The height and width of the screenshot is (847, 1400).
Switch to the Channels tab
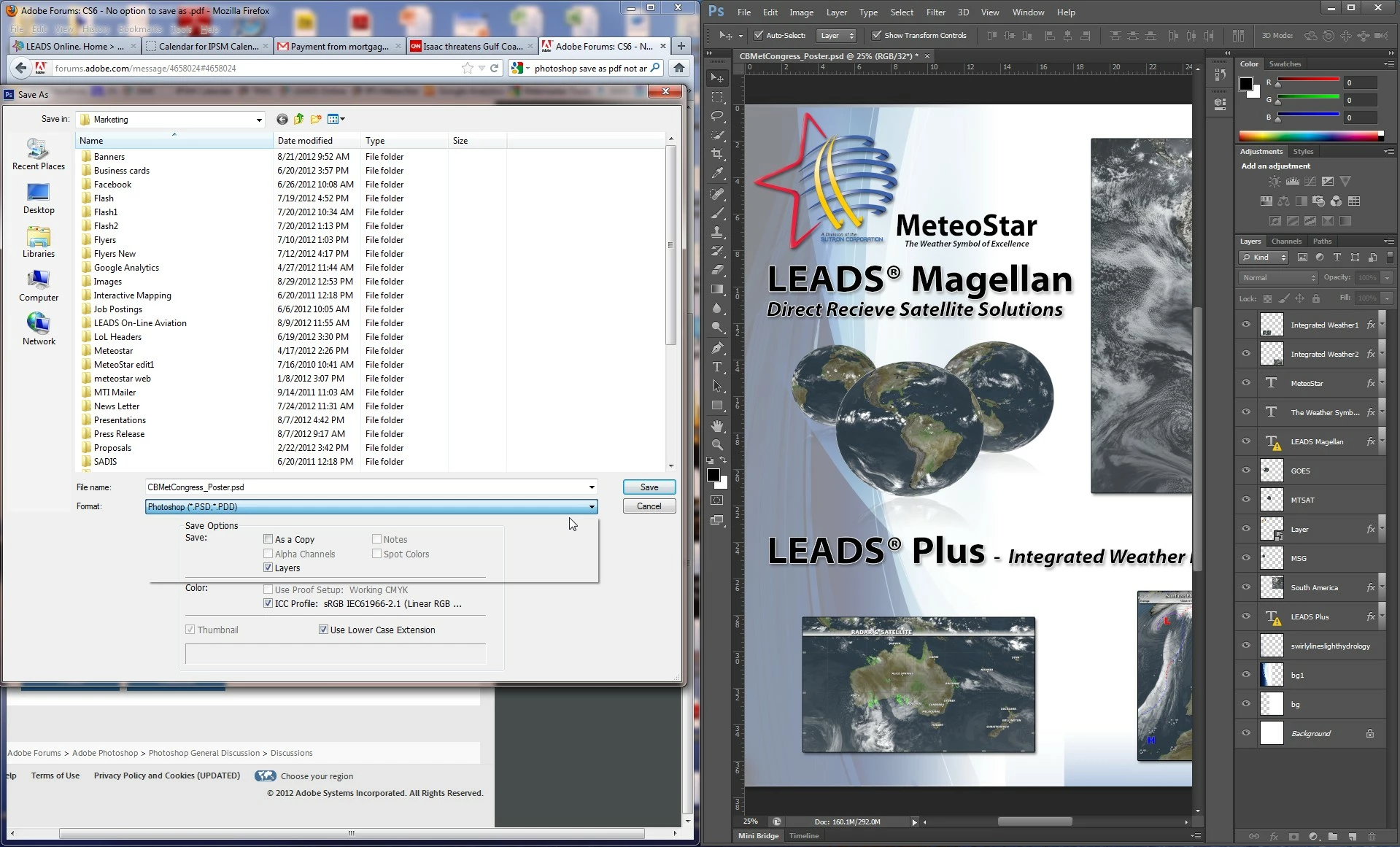tap(1285, 241)
